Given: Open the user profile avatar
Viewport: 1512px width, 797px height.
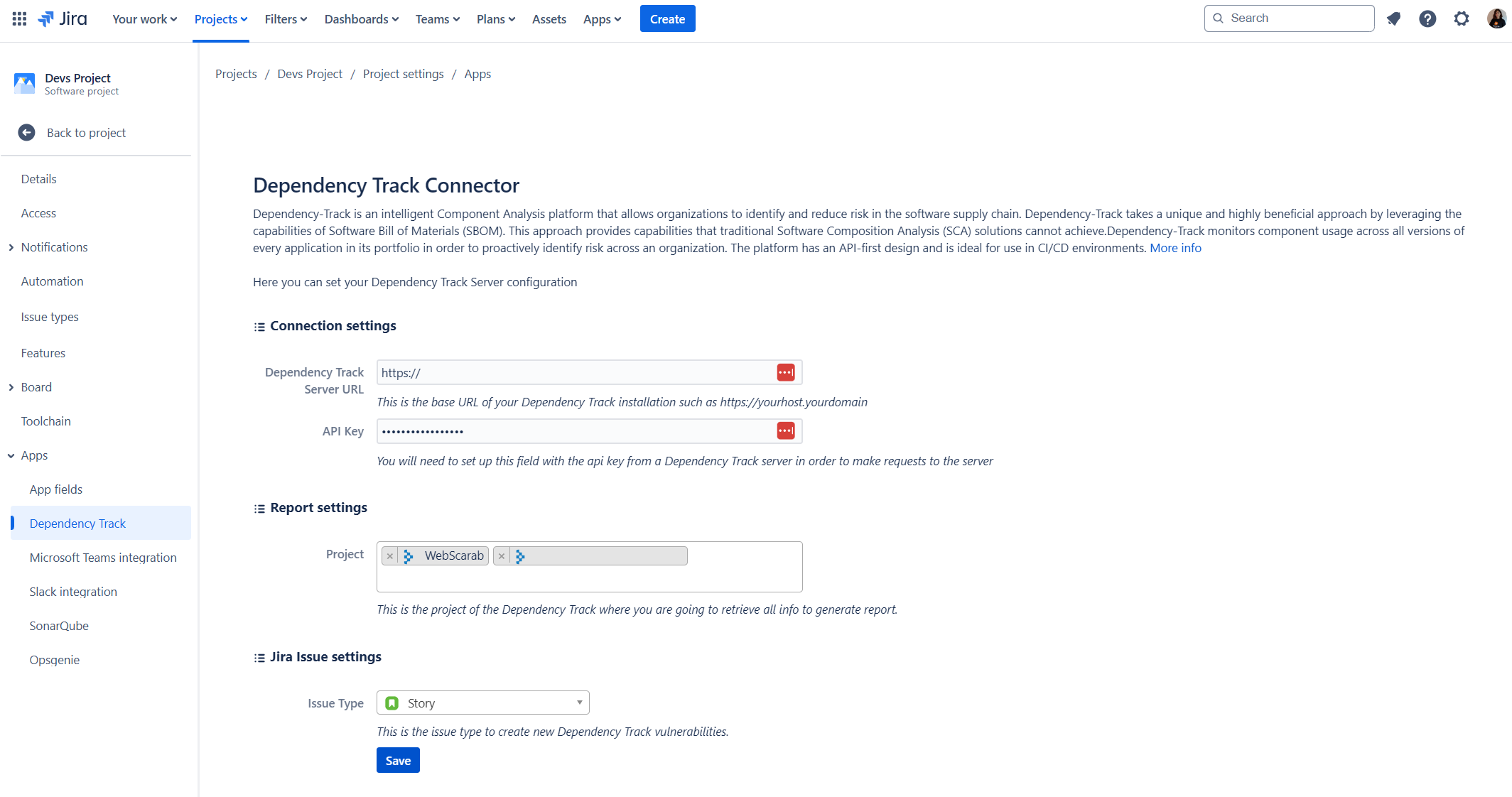Looking at the screenshot, I should click(x=1496, y=19).
